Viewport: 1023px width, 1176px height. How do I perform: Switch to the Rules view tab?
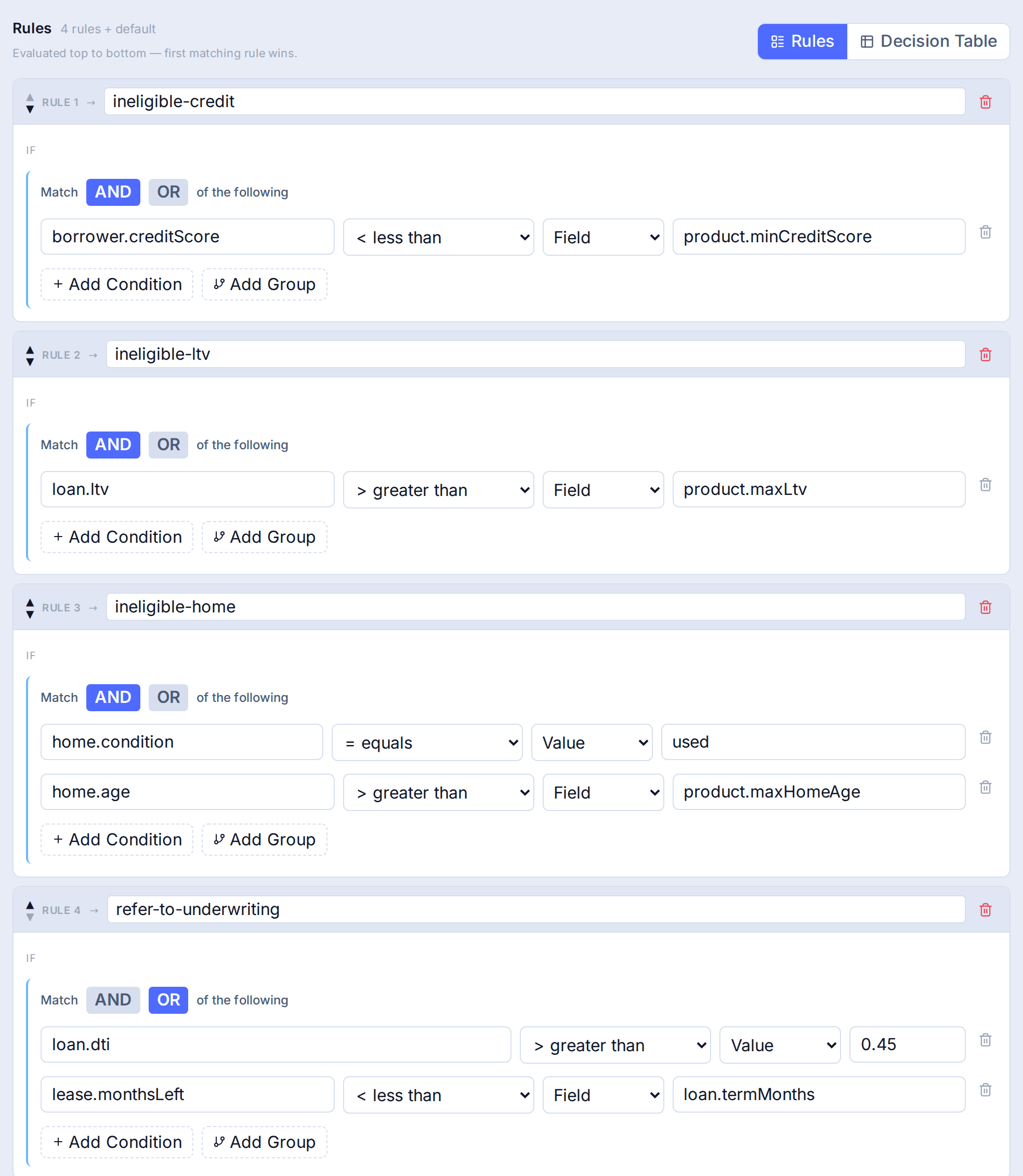tap(802, 41)
